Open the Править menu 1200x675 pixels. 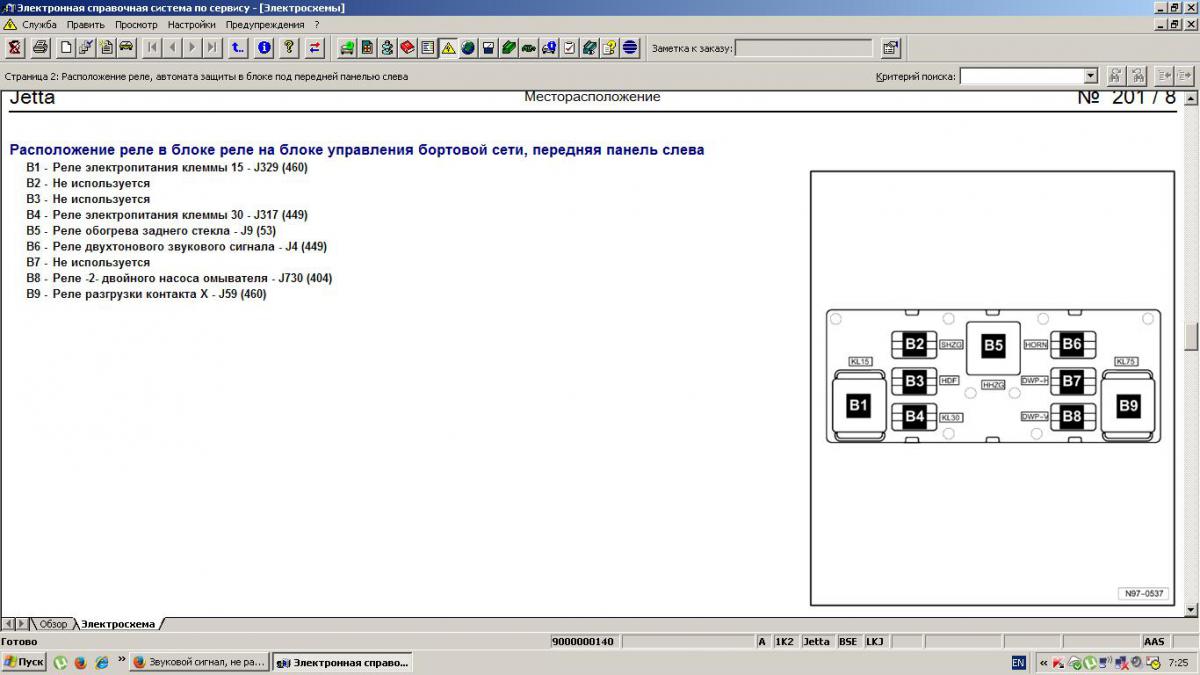point(86,24)
